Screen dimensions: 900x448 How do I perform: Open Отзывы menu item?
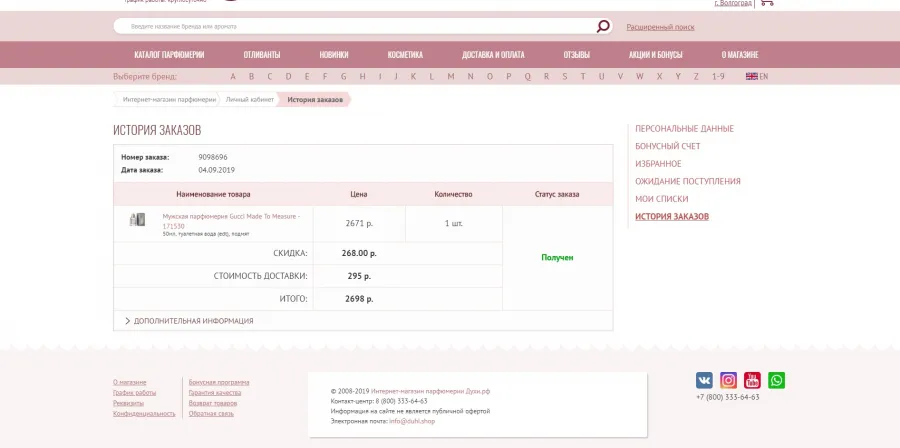tap(576, 55)
